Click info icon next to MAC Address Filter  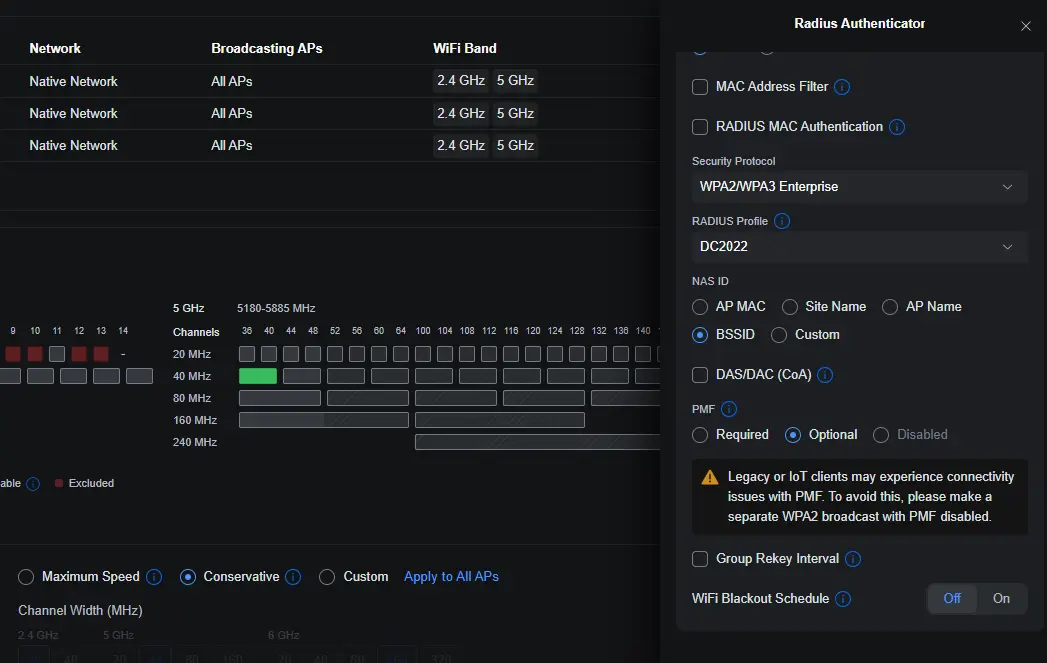(x=842, y=87)
